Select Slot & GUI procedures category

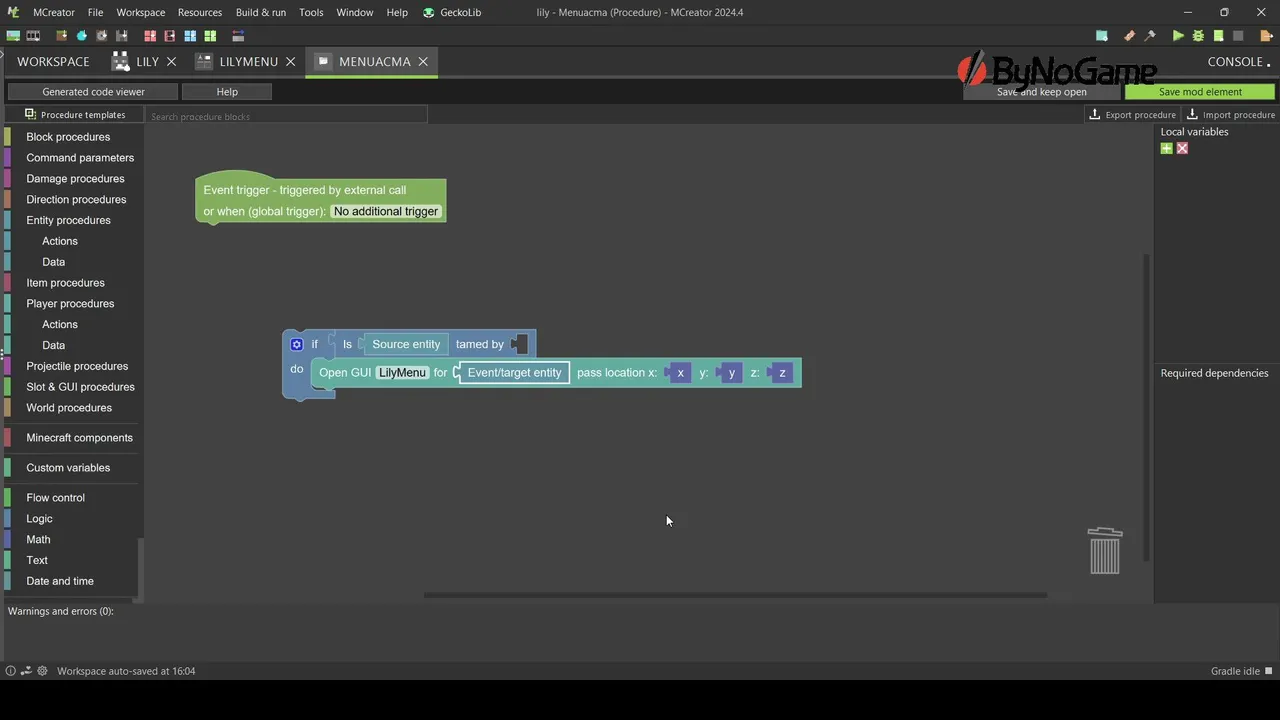80,387
